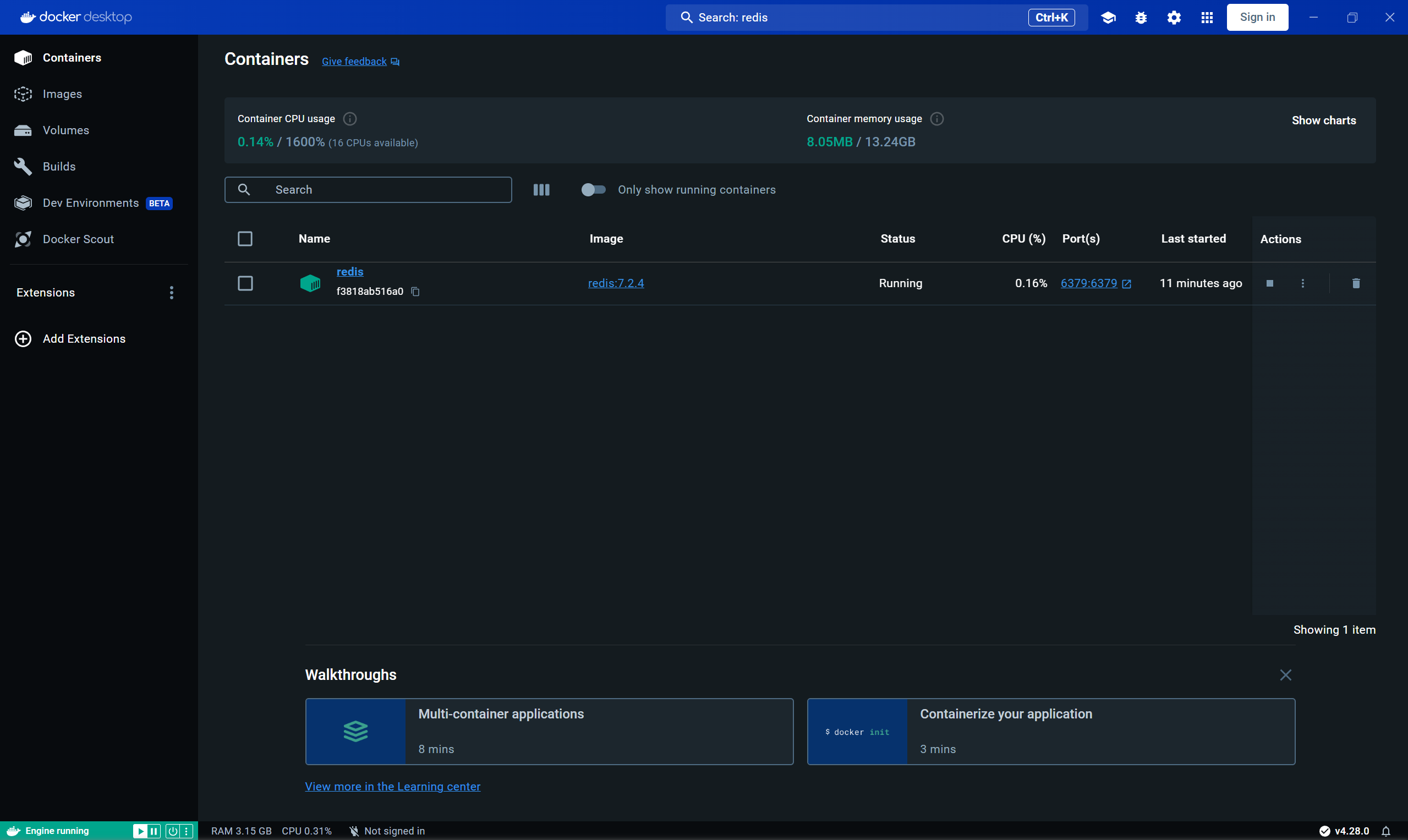This screenshot has width=1408, height=840.
Task: Copy container ID f3818ab516a0
Action: click(415, 292)
